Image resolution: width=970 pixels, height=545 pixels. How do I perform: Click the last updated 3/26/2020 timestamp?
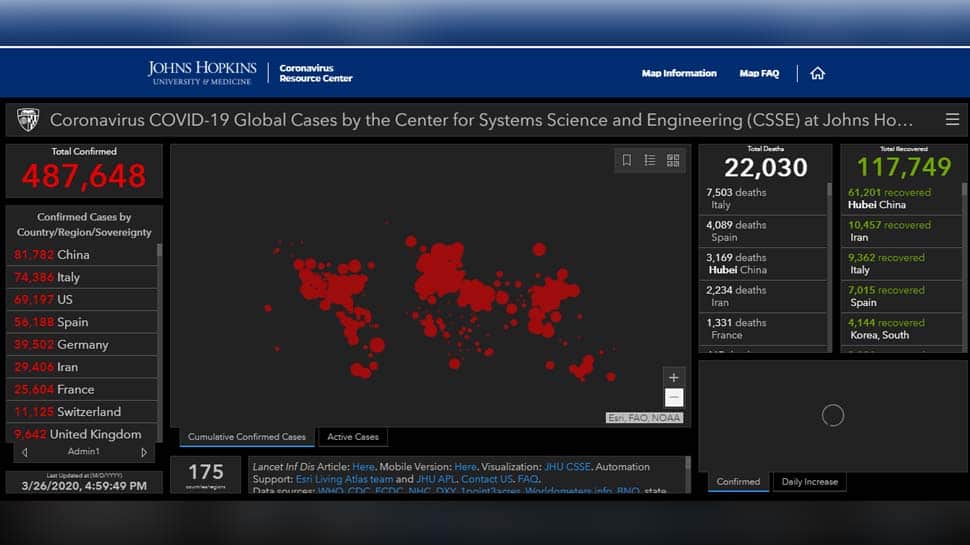coord(84,486)
